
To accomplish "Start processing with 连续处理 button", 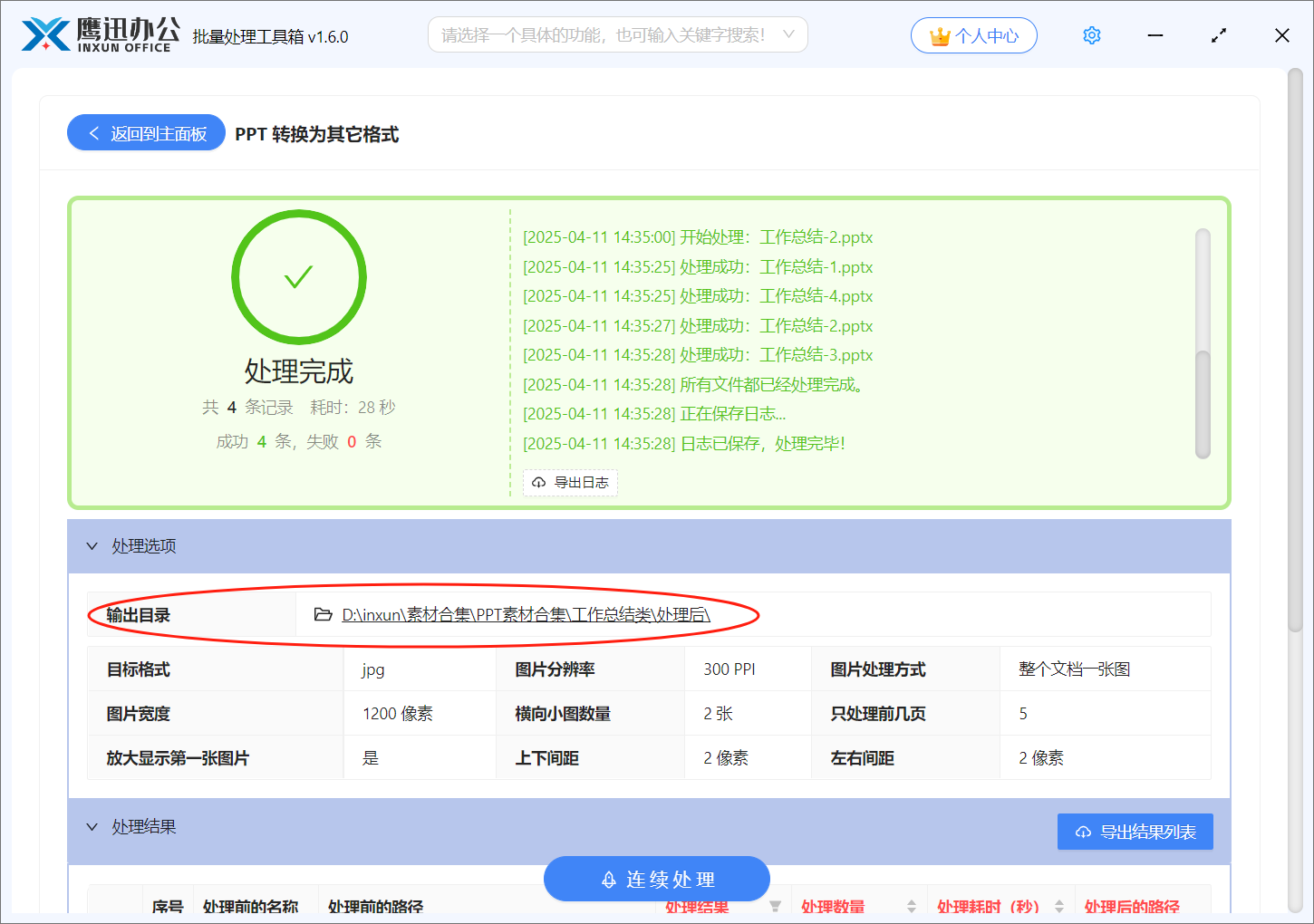I will pos(656,879).
